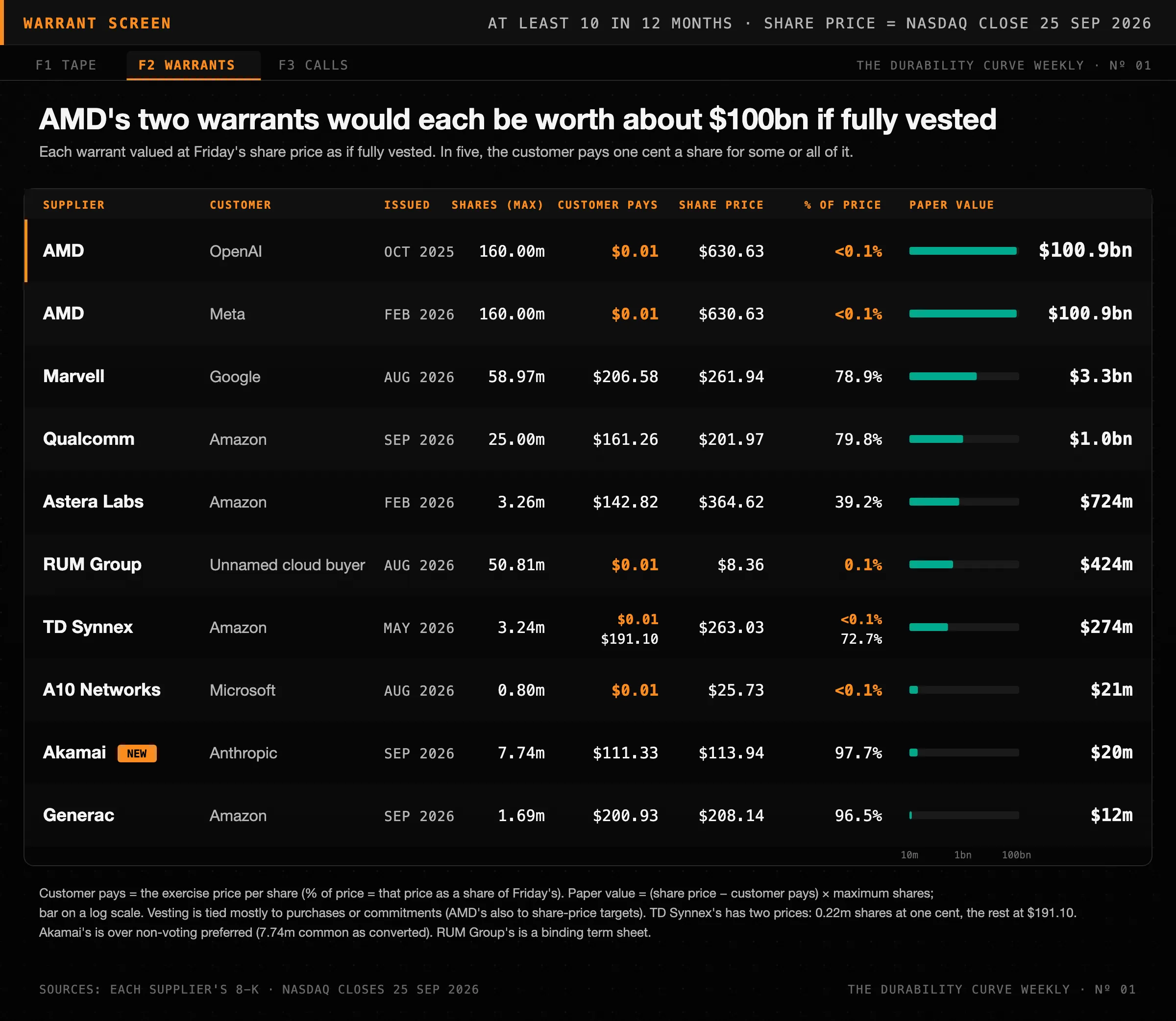
Task: Select the Generac supplier row
Action: click(588, 815)
